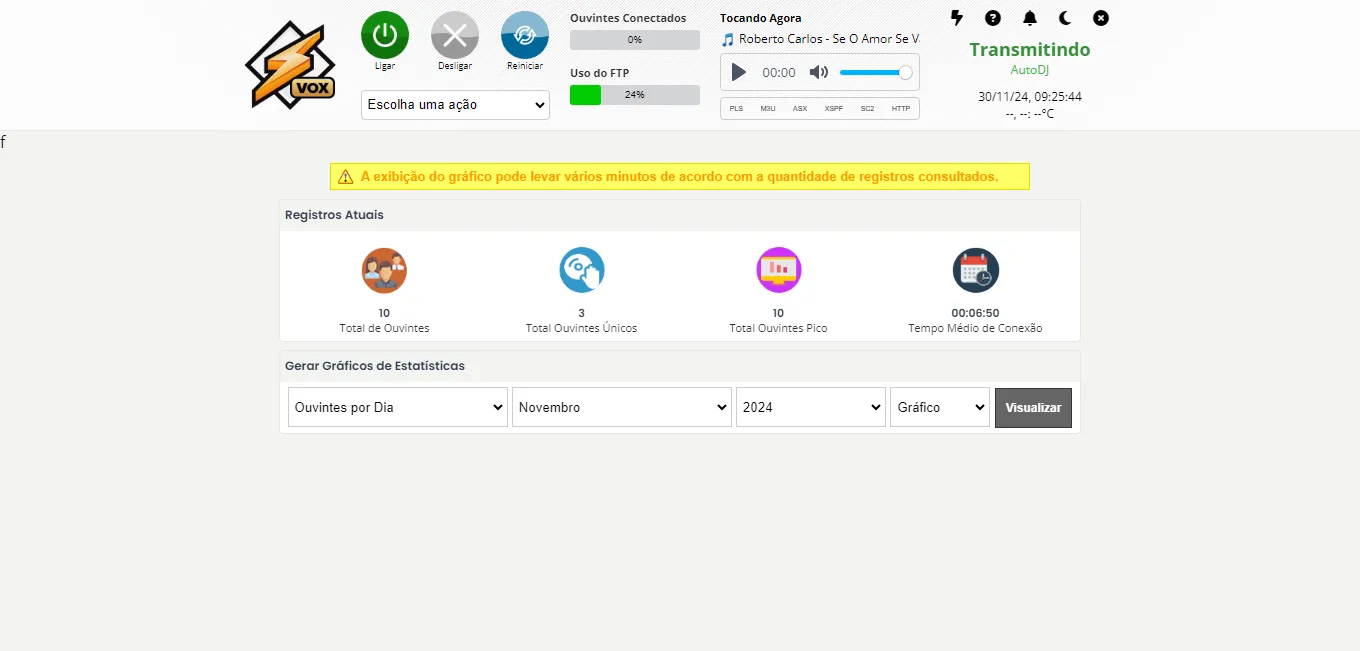Open the 'Escolha uma ação' dropdown
Screen dimensions: 1360x651
[x=455, y=105]
